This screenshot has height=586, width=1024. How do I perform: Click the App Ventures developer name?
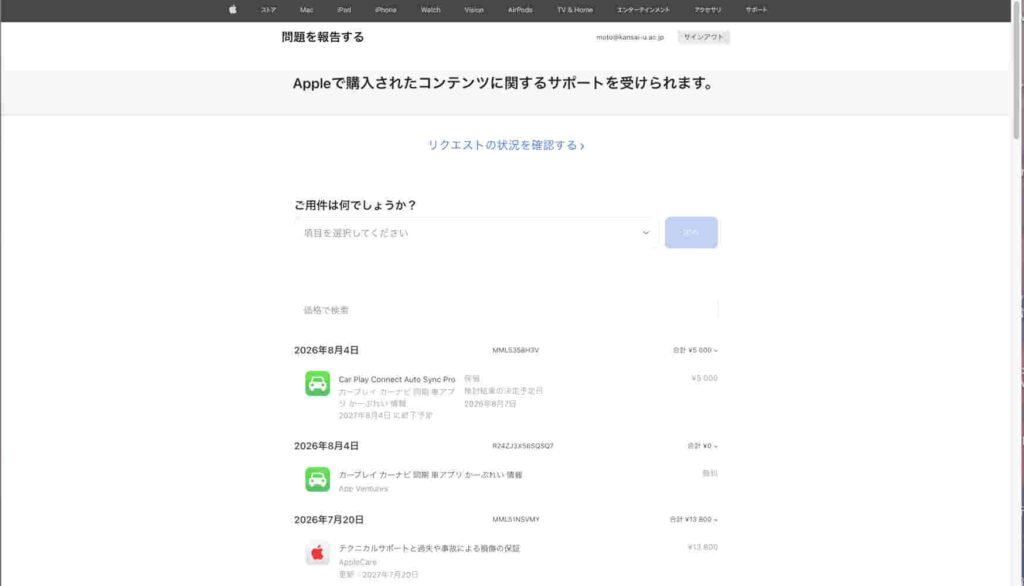[x=363, y=489]
